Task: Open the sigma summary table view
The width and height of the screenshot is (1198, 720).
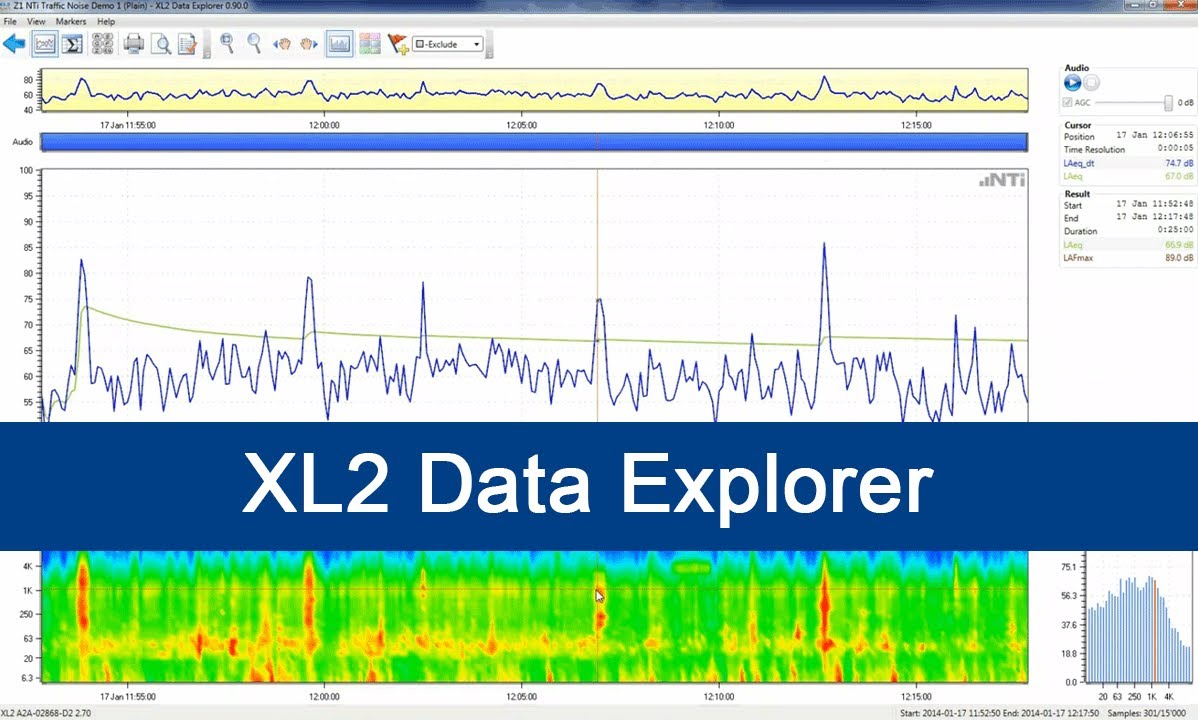Action: point(73,44)
